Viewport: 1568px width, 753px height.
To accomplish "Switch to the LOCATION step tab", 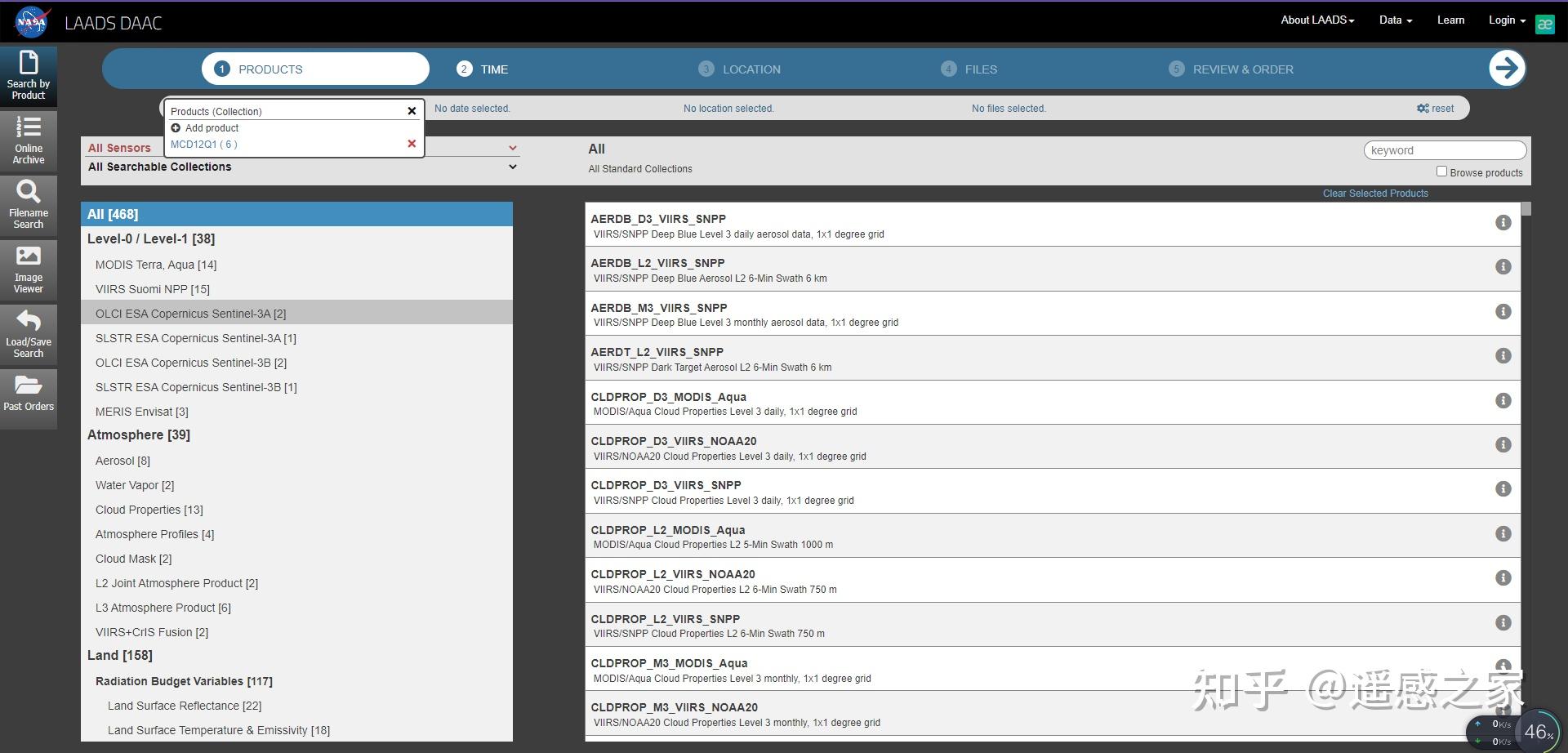I will pyautogui.click(x=739, y=69).
